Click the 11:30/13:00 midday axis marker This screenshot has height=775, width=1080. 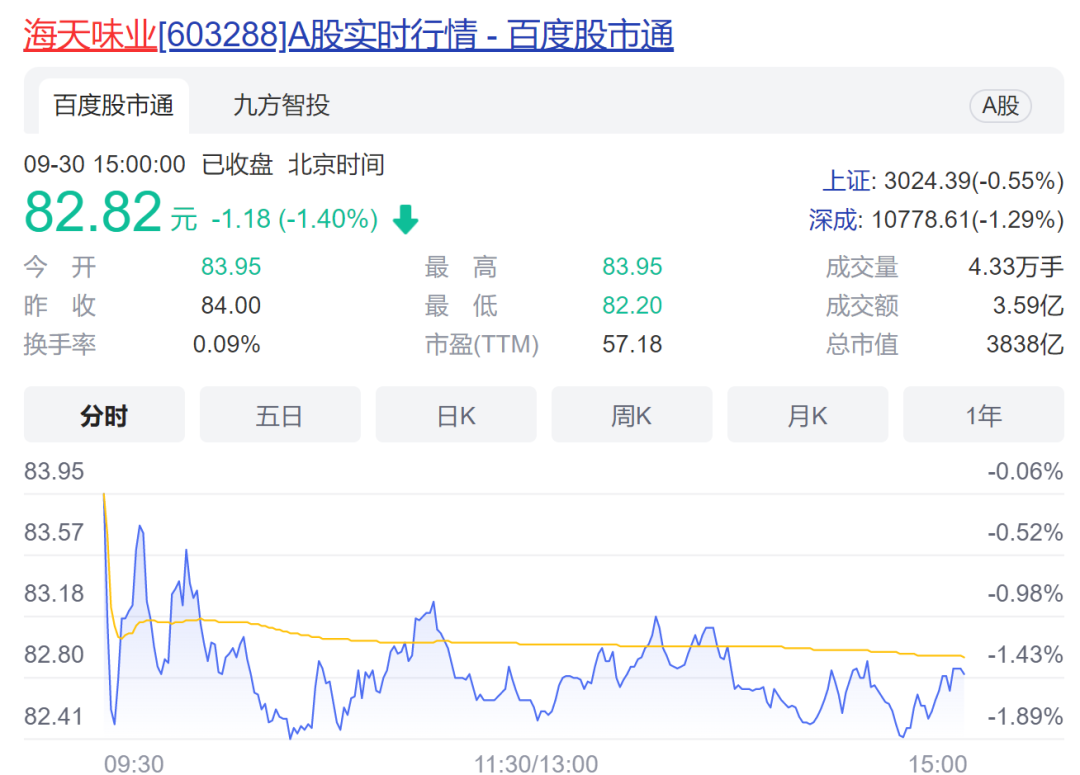pos(535,764)
